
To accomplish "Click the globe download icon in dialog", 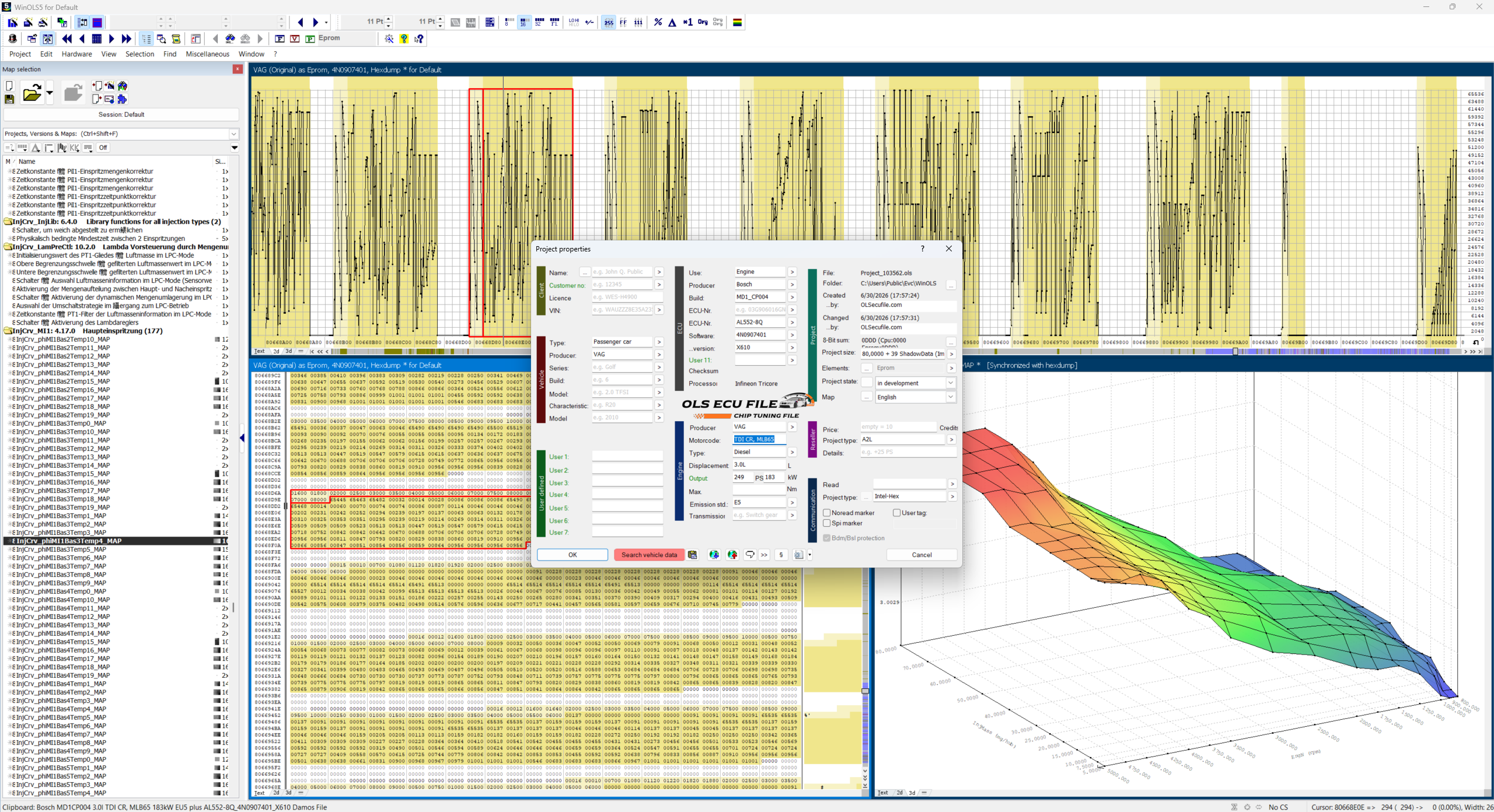I will tap(714, 555).
